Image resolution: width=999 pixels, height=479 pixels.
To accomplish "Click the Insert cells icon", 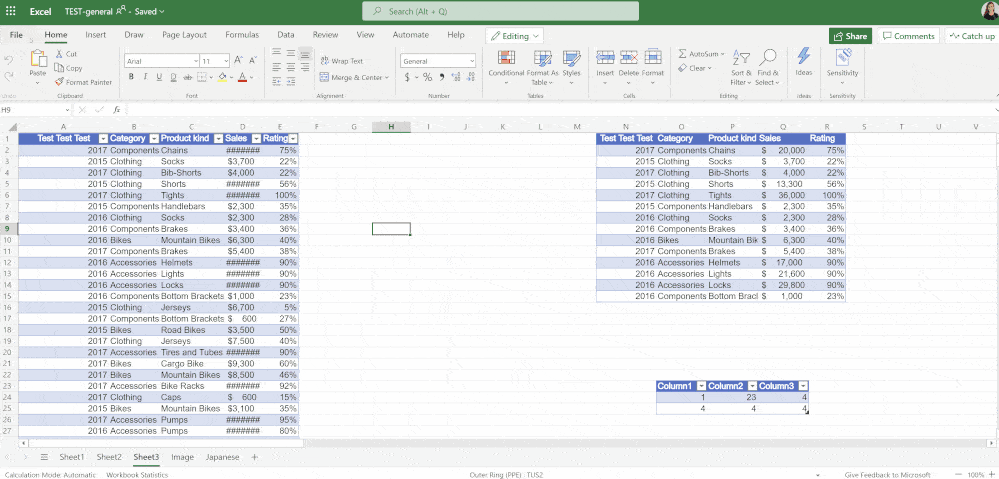I will pos(605,57).
